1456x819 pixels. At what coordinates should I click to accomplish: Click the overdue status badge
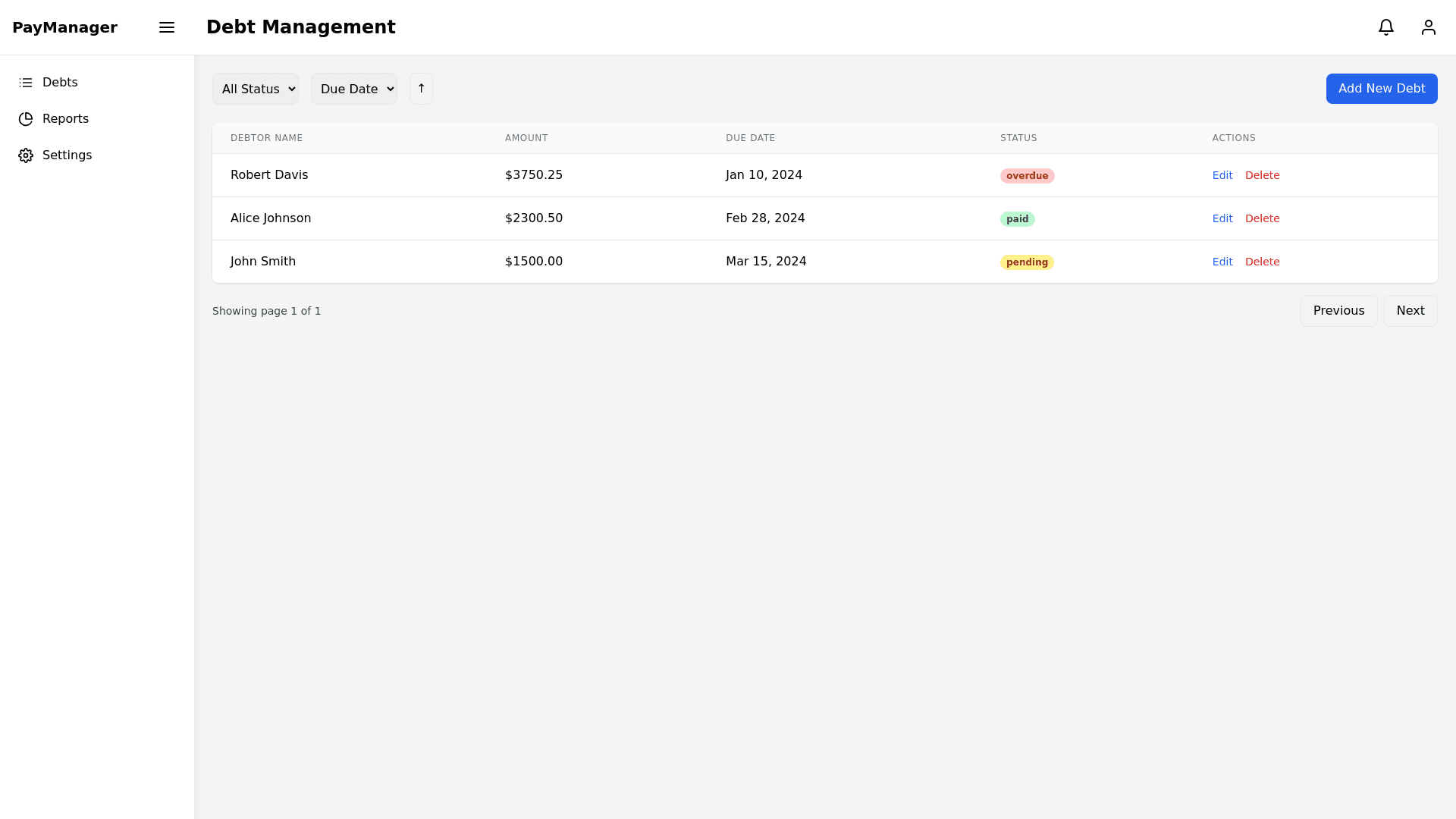tap(1027, 175)
